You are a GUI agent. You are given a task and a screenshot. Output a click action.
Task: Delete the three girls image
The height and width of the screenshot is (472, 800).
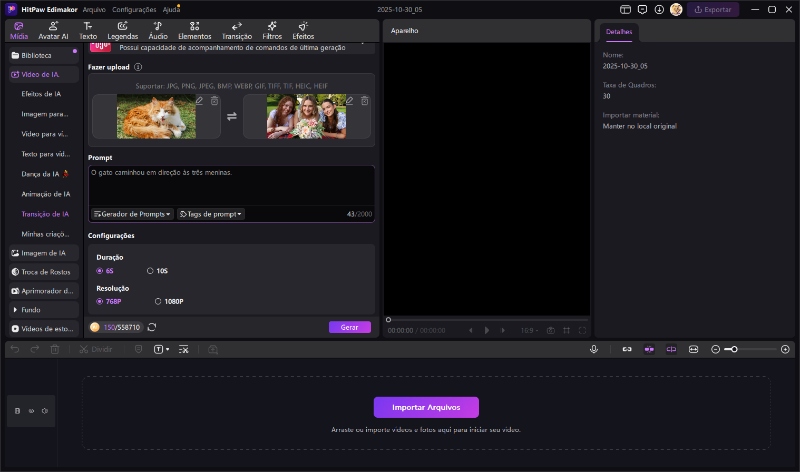click(x=365, y=101)
